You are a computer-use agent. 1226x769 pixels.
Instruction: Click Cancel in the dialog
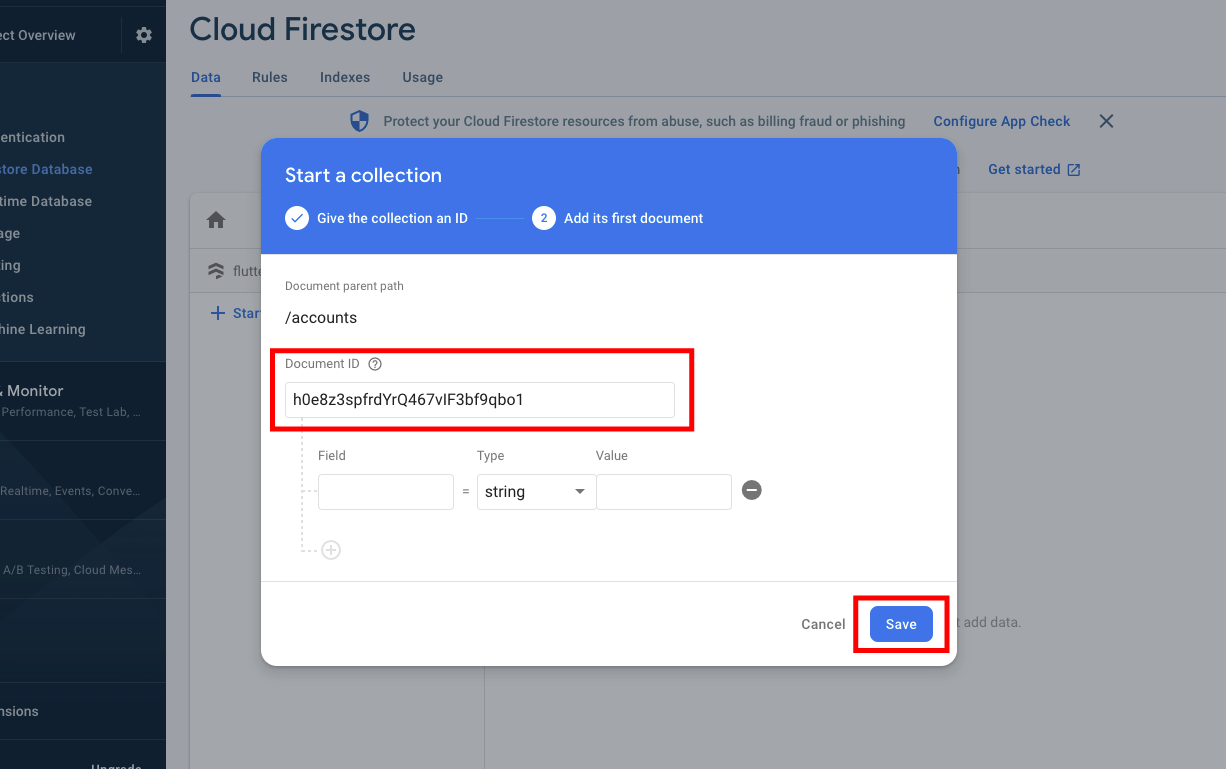coord(823,624)
